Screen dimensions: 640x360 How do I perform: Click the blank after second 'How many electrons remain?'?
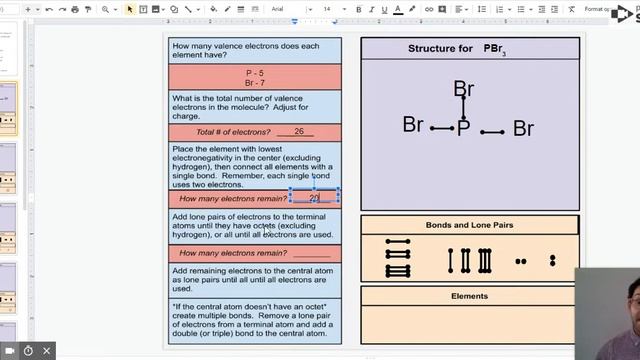click(312, 254)
